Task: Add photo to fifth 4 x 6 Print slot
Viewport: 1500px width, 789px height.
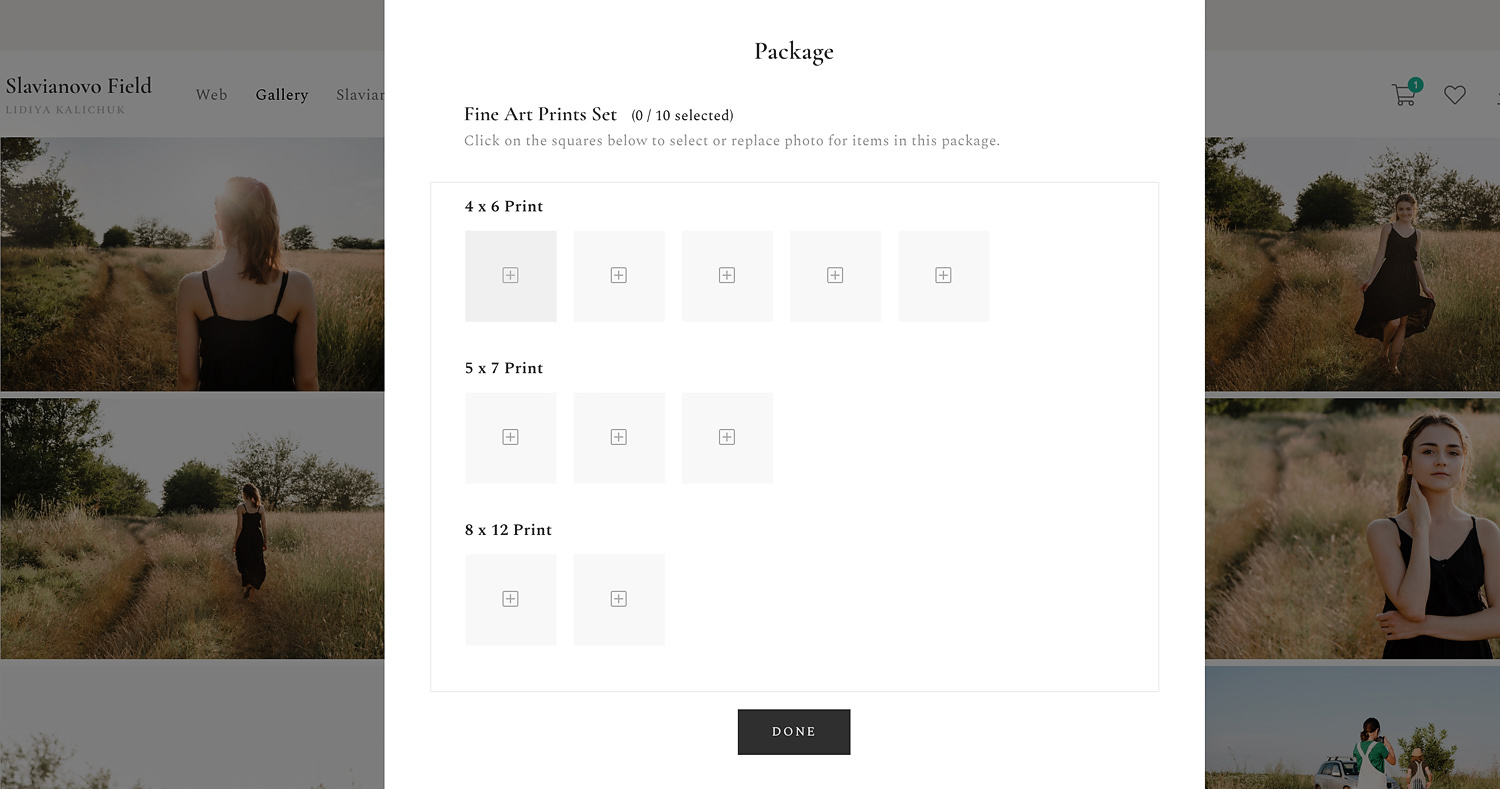Action: click(943, 276)
